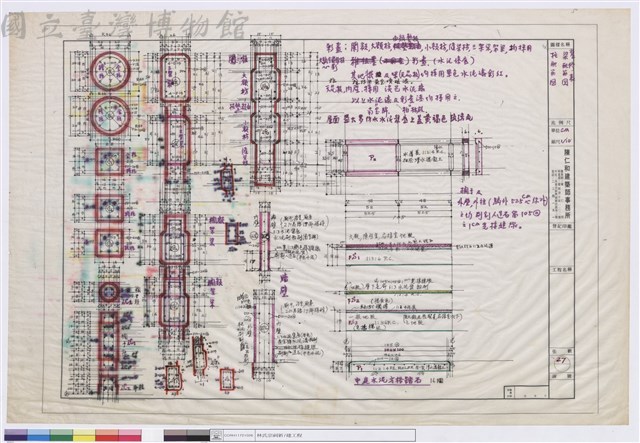The image size is (640, 443).
Task: Select the black swatch beside the label
Action: (x=198, y=435)
